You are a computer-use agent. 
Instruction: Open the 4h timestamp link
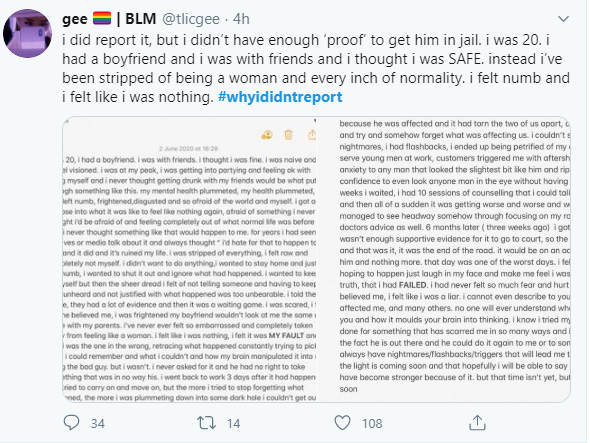click(x=241, y=19)
